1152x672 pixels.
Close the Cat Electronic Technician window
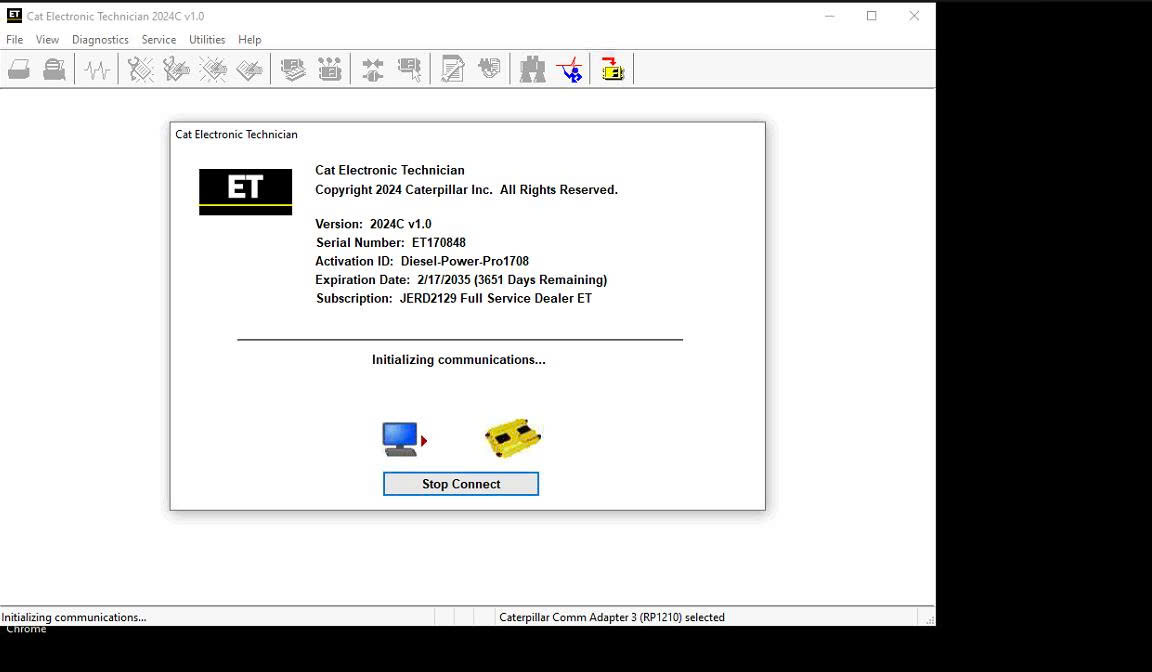point(914,15)
